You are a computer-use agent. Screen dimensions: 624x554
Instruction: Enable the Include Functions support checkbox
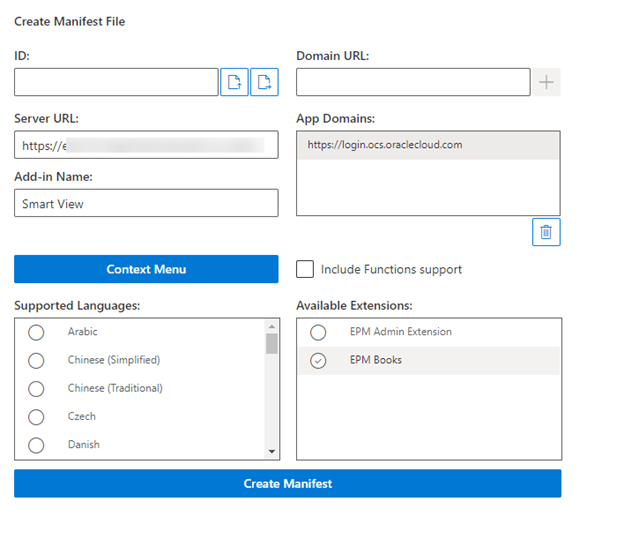pos(305,269)
